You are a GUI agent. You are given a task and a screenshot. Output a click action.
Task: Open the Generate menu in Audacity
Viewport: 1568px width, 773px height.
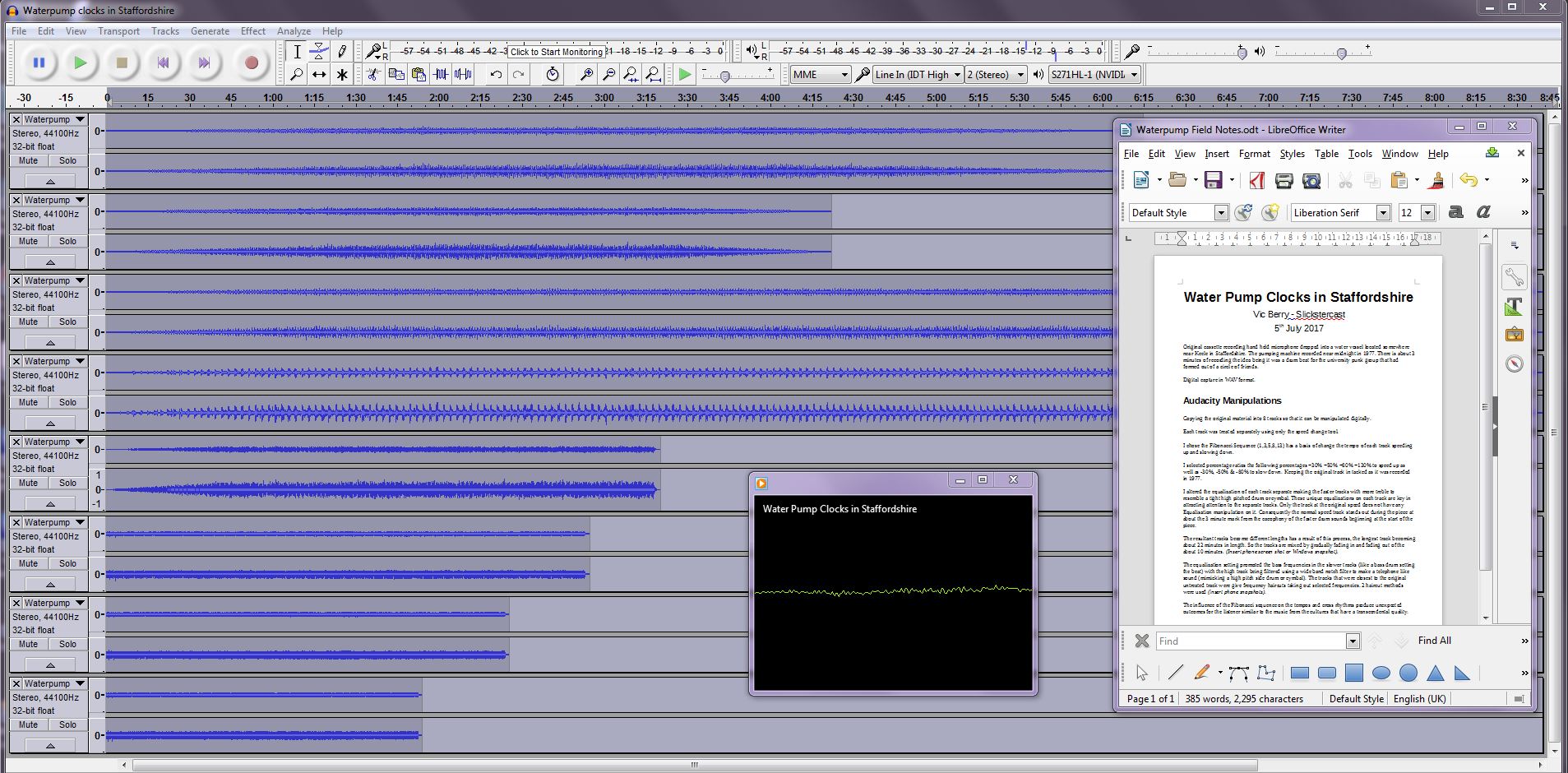(210, 31)
